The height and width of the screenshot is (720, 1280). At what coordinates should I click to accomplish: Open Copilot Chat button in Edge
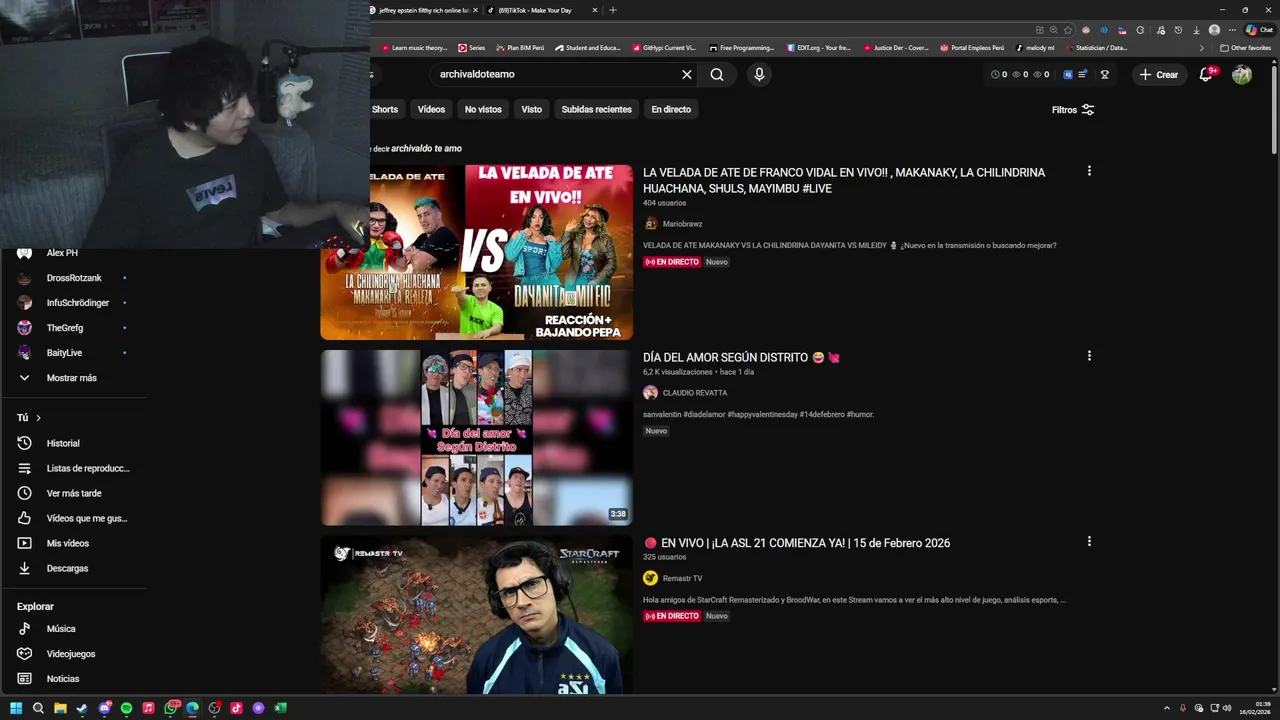(x=1259, y=30)
